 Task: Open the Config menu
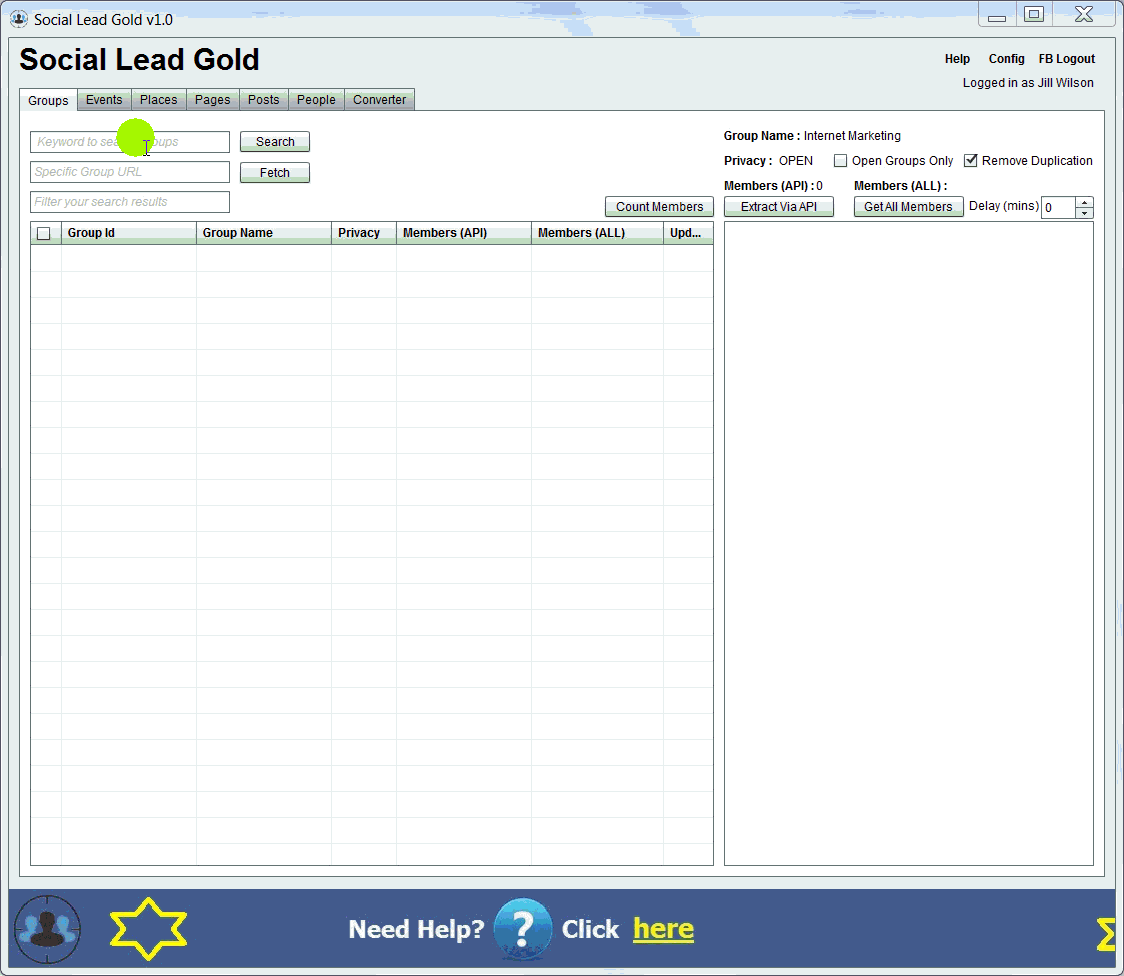(1006, 59)
